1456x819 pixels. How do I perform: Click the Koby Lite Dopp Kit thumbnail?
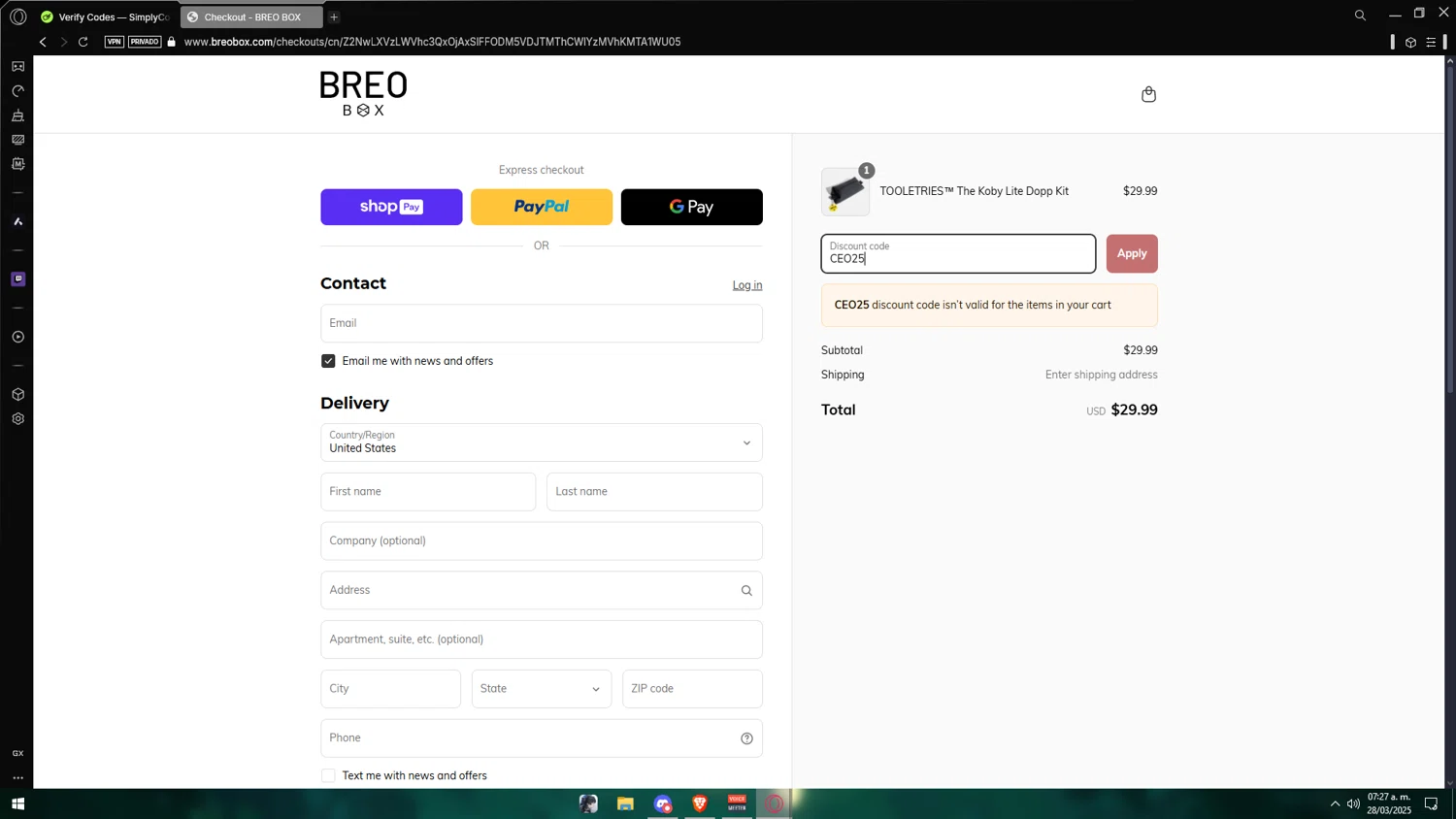(x=845, y=191)
